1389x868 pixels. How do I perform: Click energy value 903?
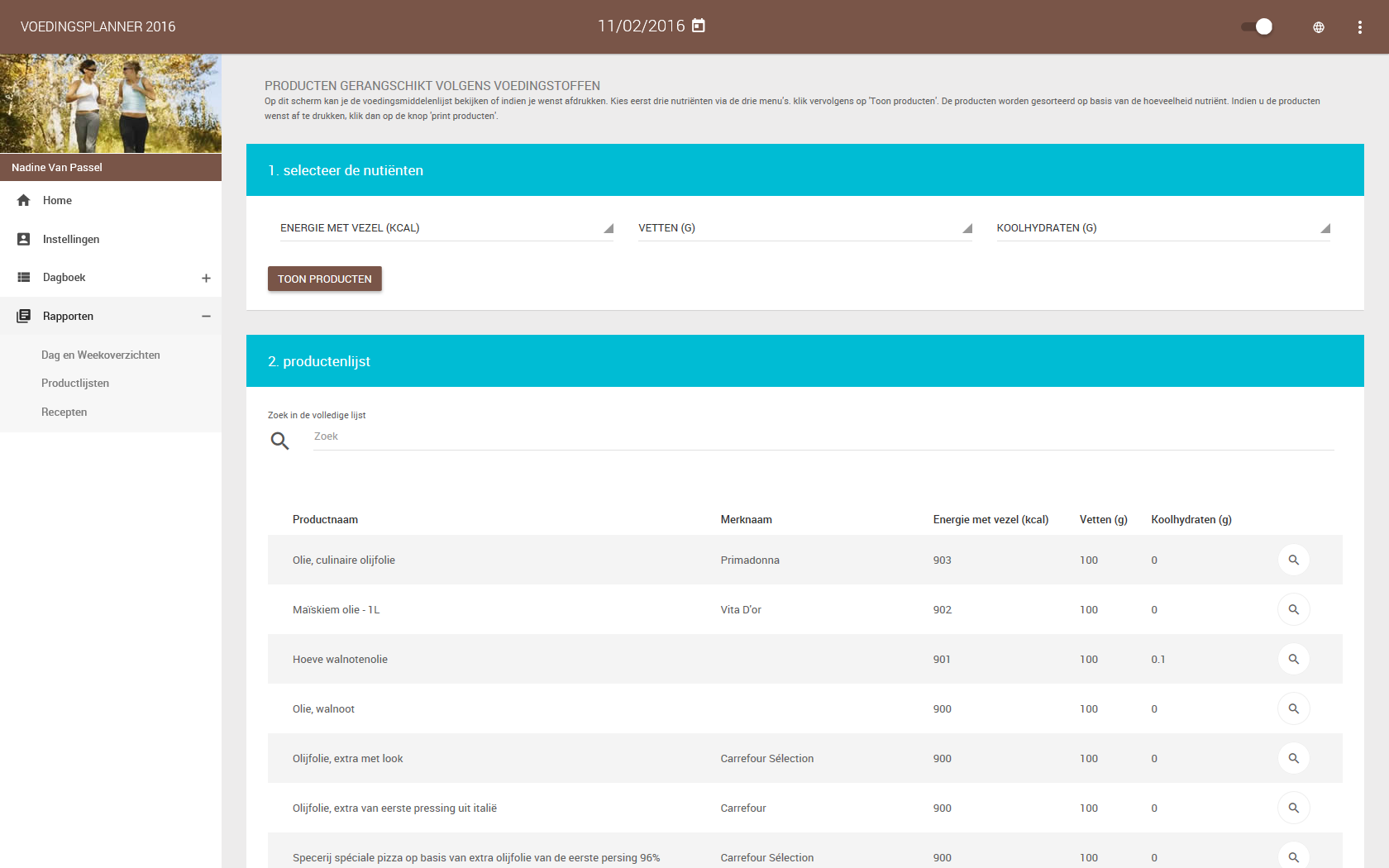943,560
